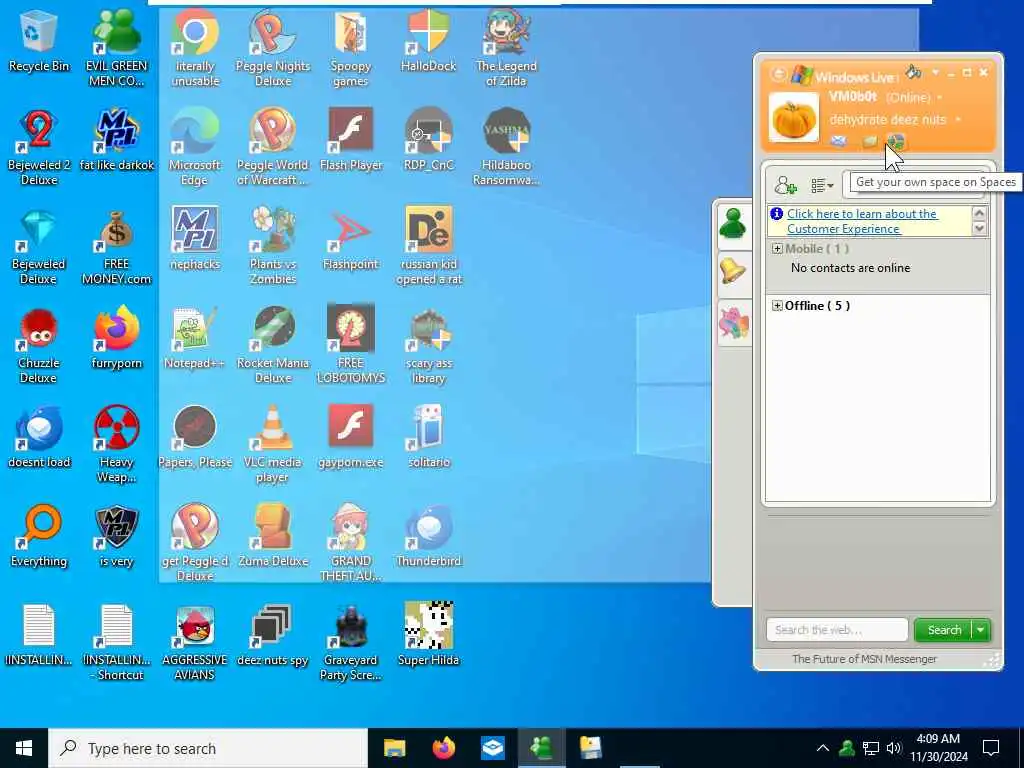The image size is (1024, 768).
Task: Select the Super Hilda desktop icon
Action: pyautogui.click(x=428, y=635)
